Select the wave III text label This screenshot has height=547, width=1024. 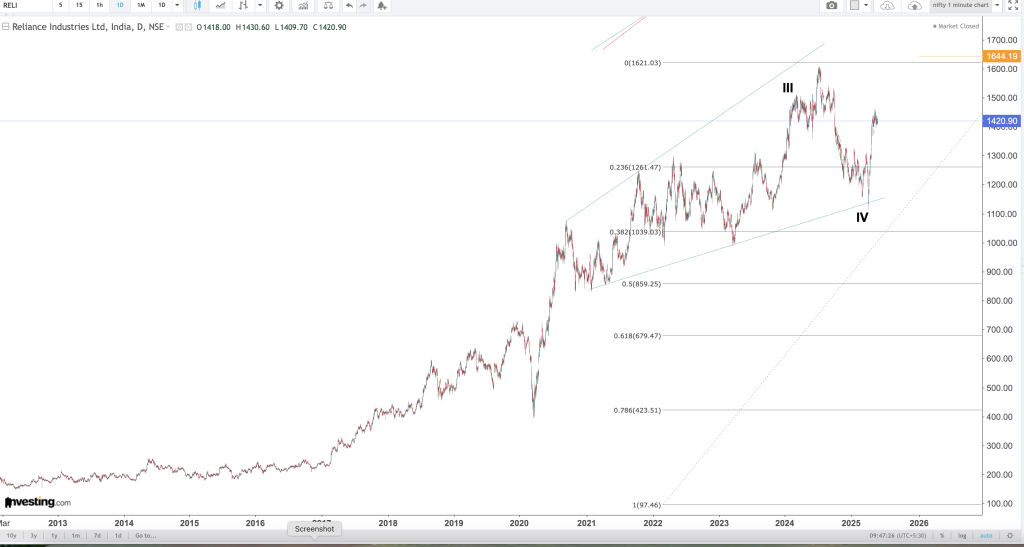click(x=788, y=88)
